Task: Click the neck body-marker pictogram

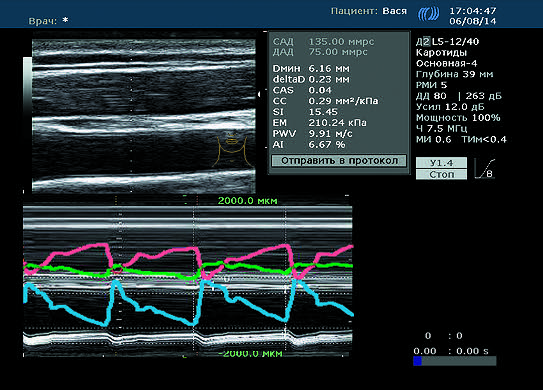Action: click(232, 149)
